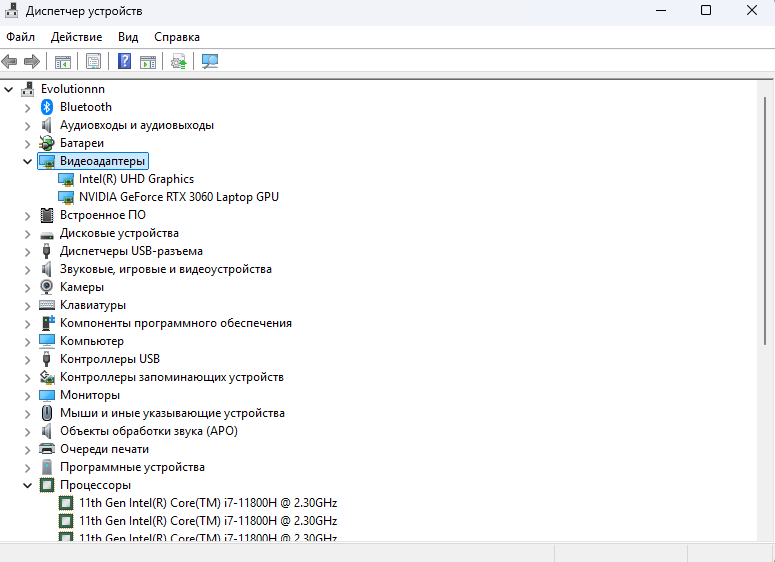
Task: Select the Дисковые устройства item
Action: (x=119, y=233)
